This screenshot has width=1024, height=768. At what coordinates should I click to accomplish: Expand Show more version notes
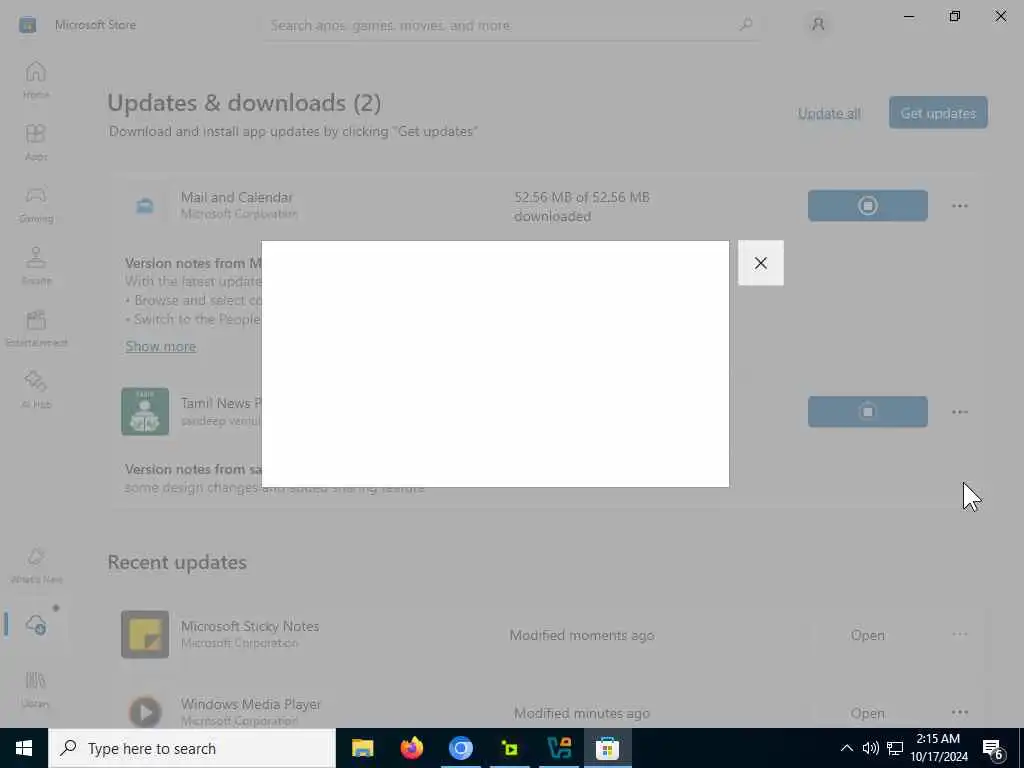[x=161, y=346]
